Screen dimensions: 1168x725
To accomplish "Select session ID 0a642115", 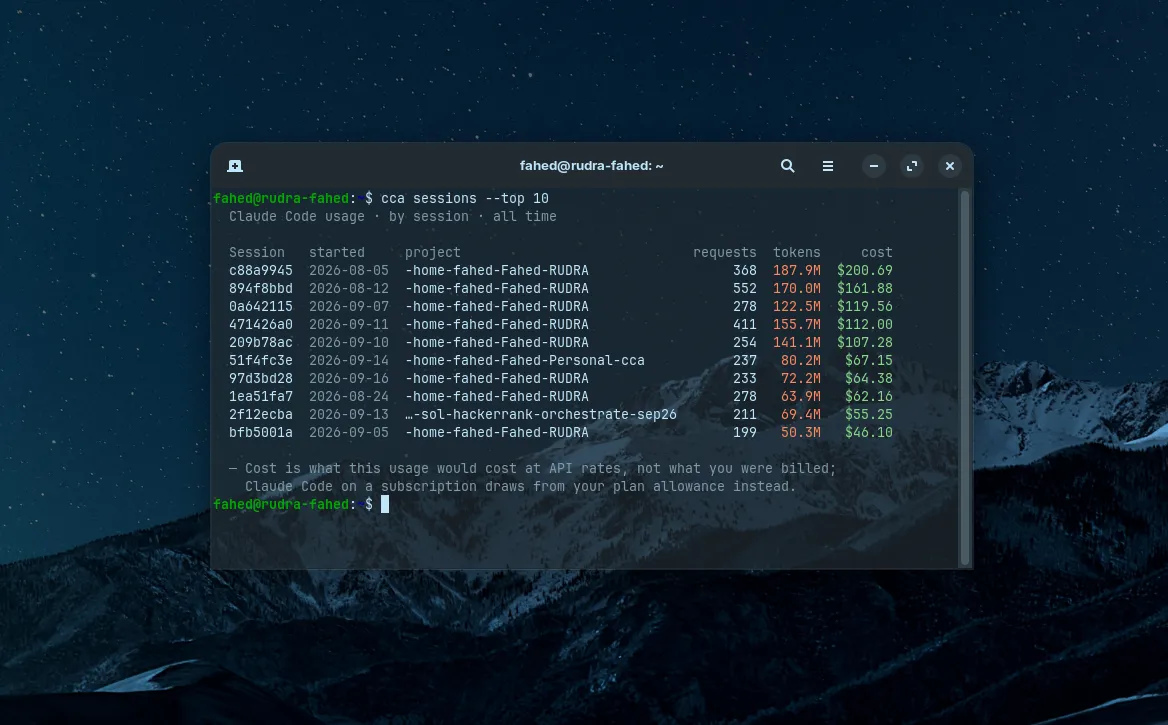I will tap(261, 306).
